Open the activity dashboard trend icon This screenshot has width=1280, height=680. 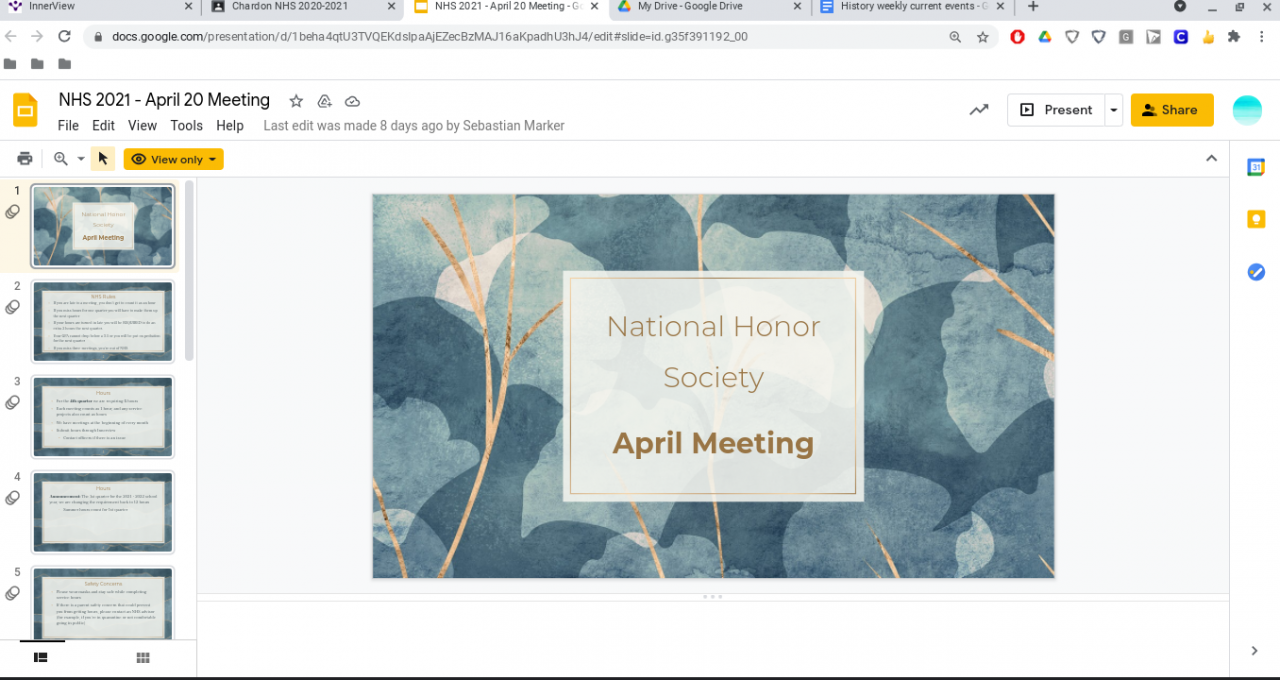(x=979, y=110)
